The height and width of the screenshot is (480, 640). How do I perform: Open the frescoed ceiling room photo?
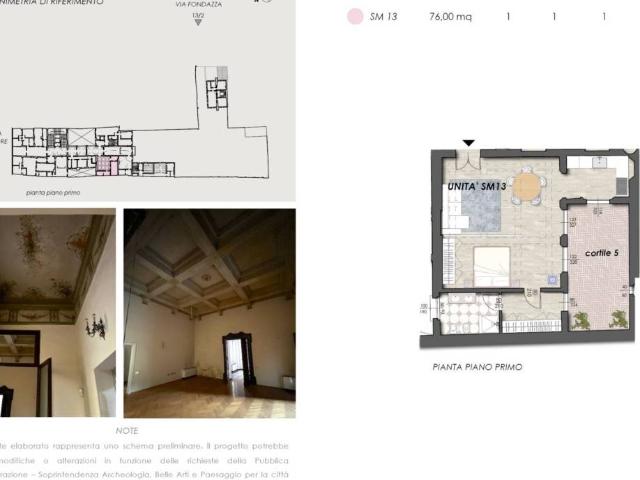(x=57, y=312)
